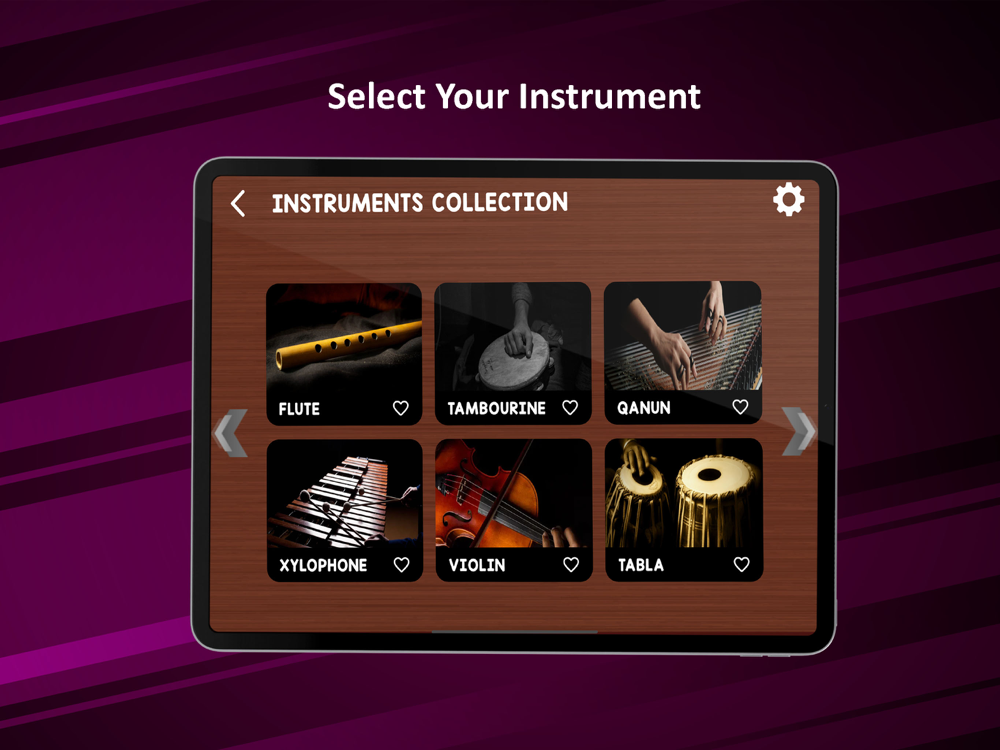Show previous instruments page with left chevron
Viewport: 1000px width, 750px height.
tap(231, 433)
